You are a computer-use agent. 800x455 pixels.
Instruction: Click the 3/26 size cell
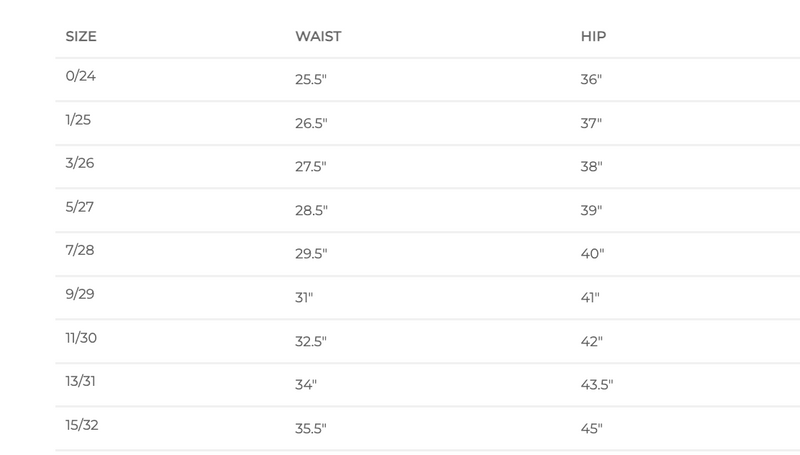point(80,164)
